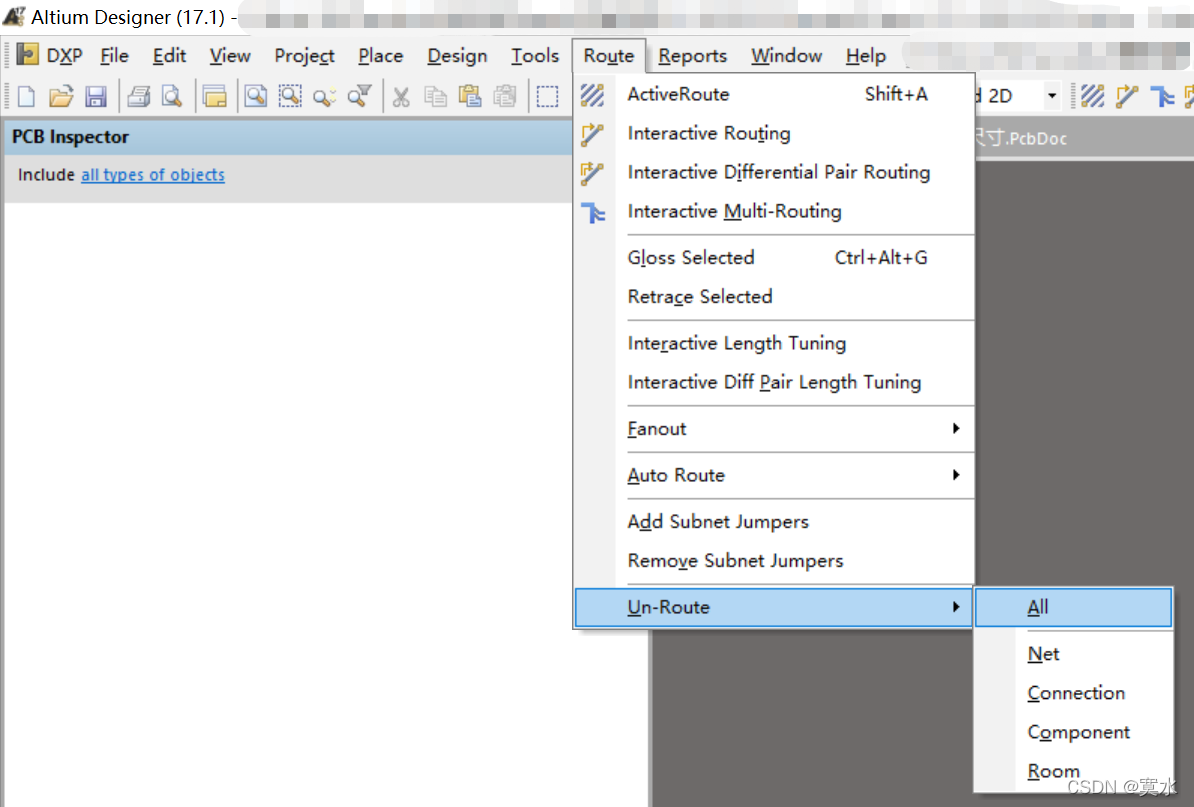Click the New document toolbar icon

tap(27, 97)
